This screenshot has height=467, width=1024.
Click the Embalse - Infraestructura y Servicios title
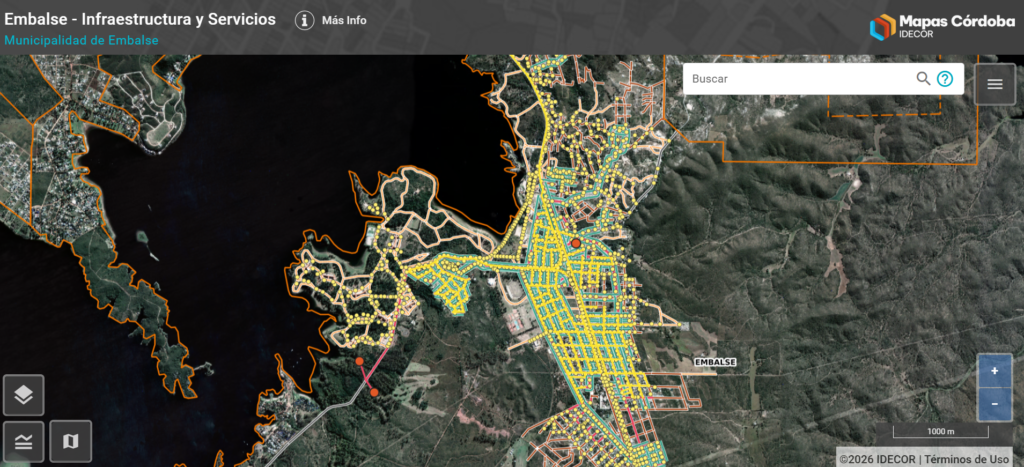point(140,19)
